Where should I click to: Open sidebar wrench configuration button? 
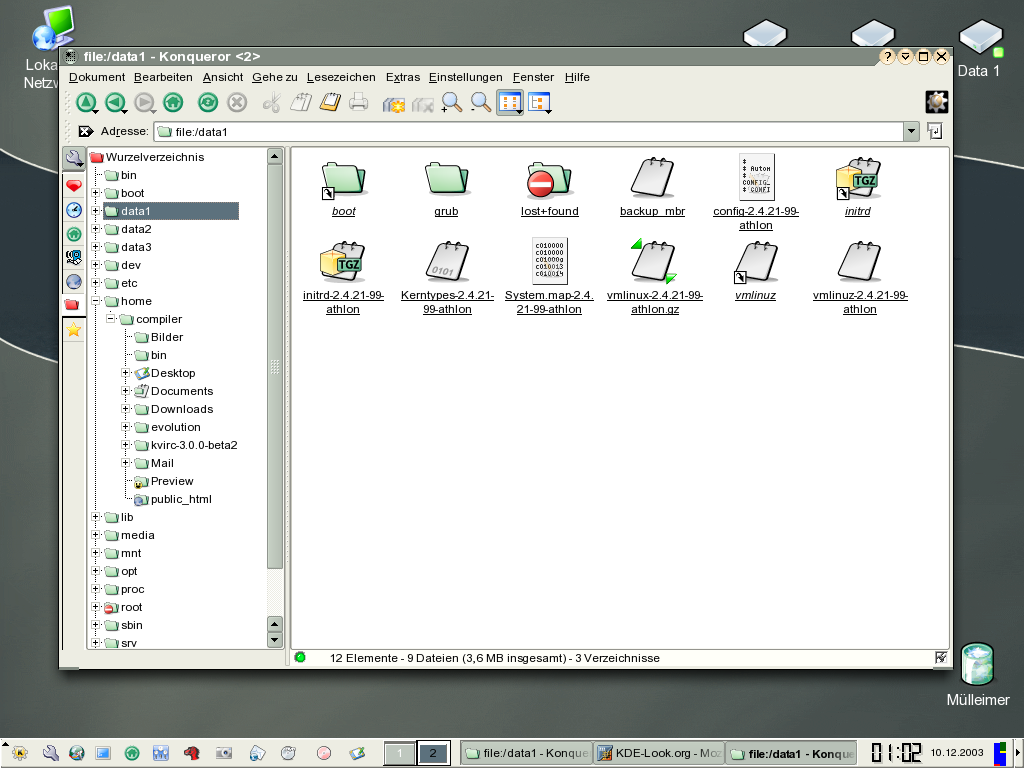74,158
